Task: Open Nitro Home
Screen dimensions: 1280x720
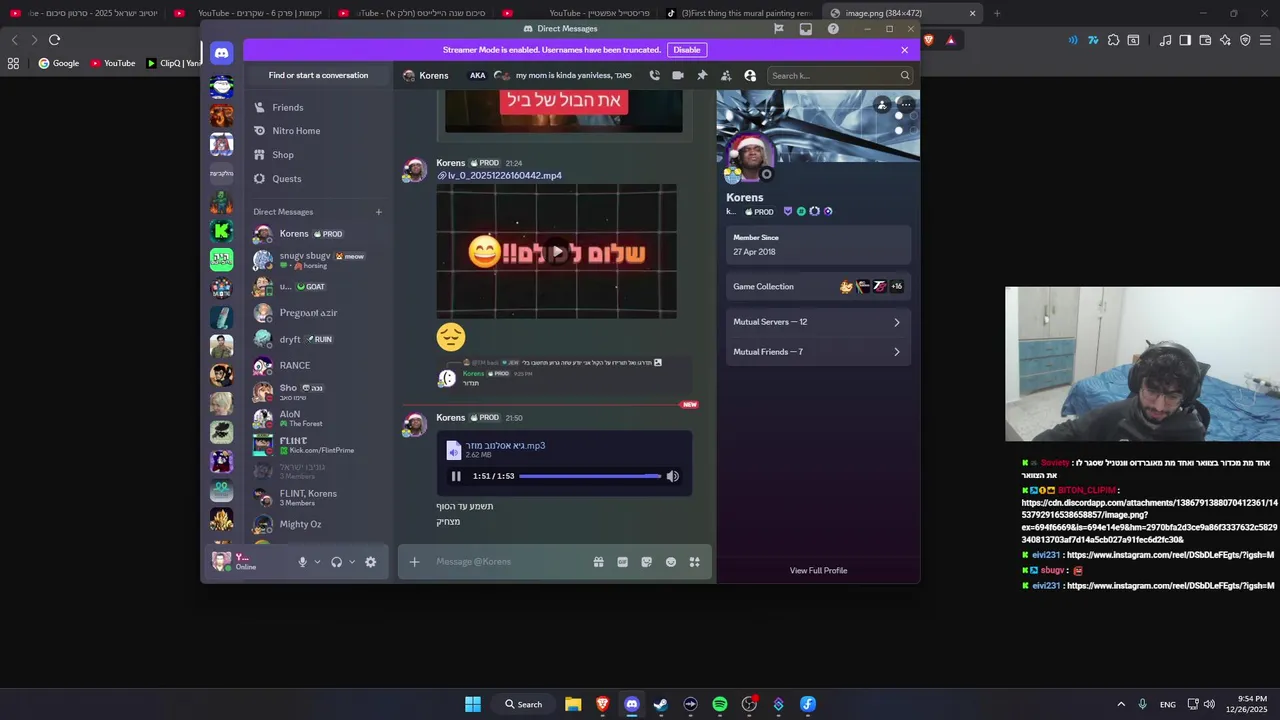Action: (x=318, y=131)
